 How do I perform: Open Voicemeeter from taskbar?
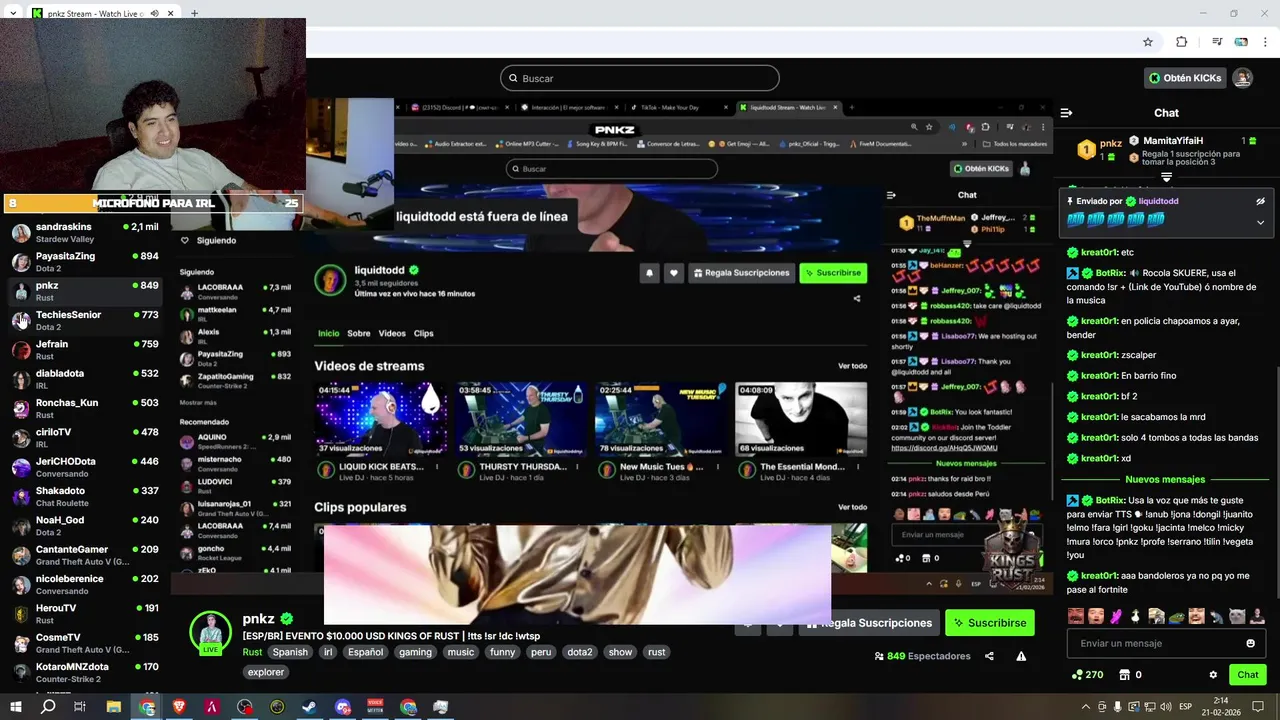tap(376, 707)
